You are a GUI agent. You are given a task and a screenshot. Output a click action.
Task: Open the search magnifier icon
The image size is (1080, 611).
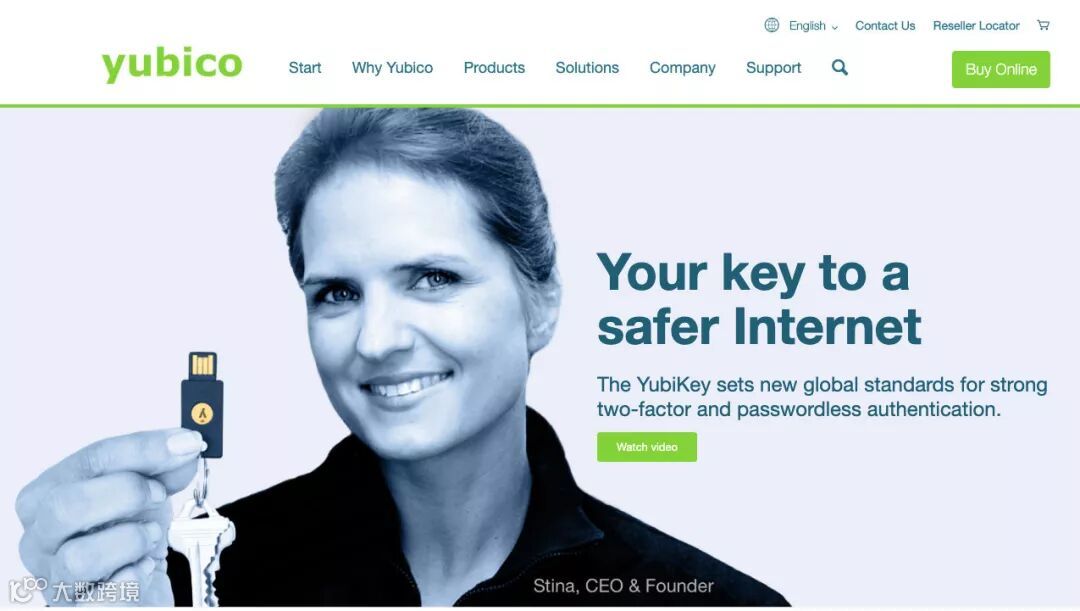[x=840, y=68]
